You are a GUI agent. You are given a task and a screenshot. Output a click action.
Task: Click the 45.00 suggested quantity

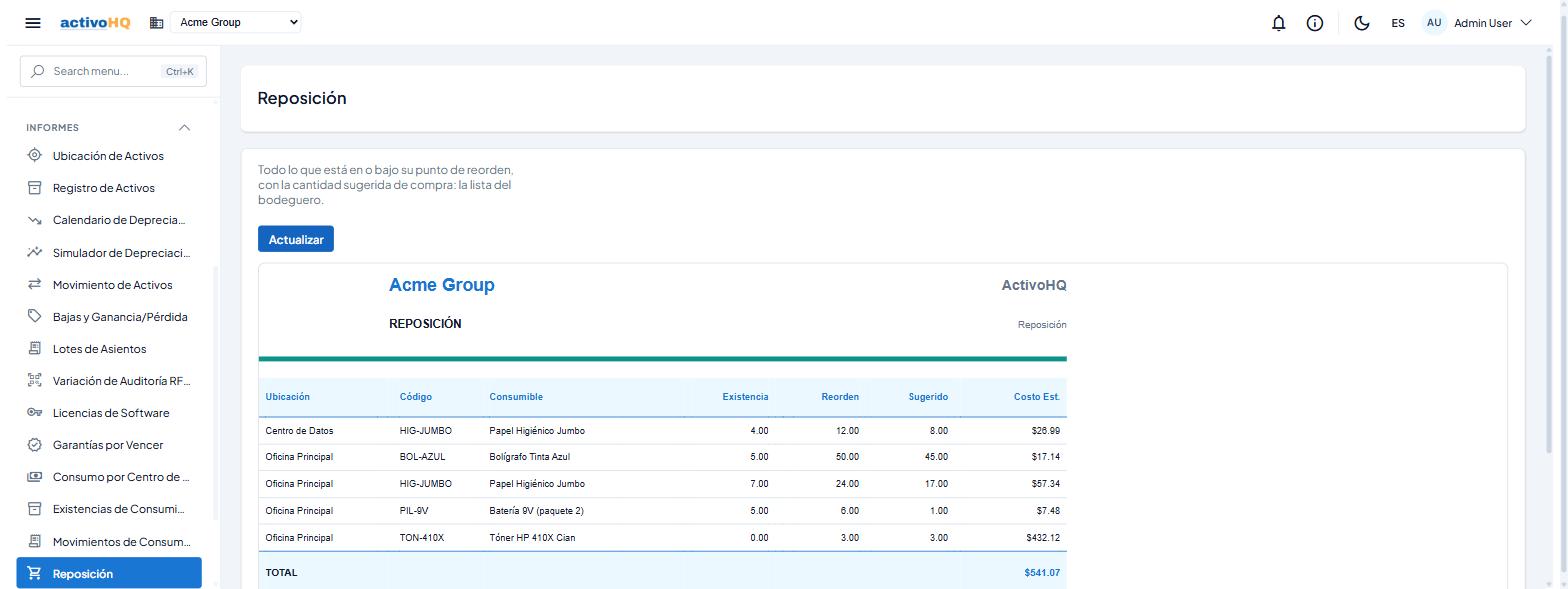coord(936,457)
